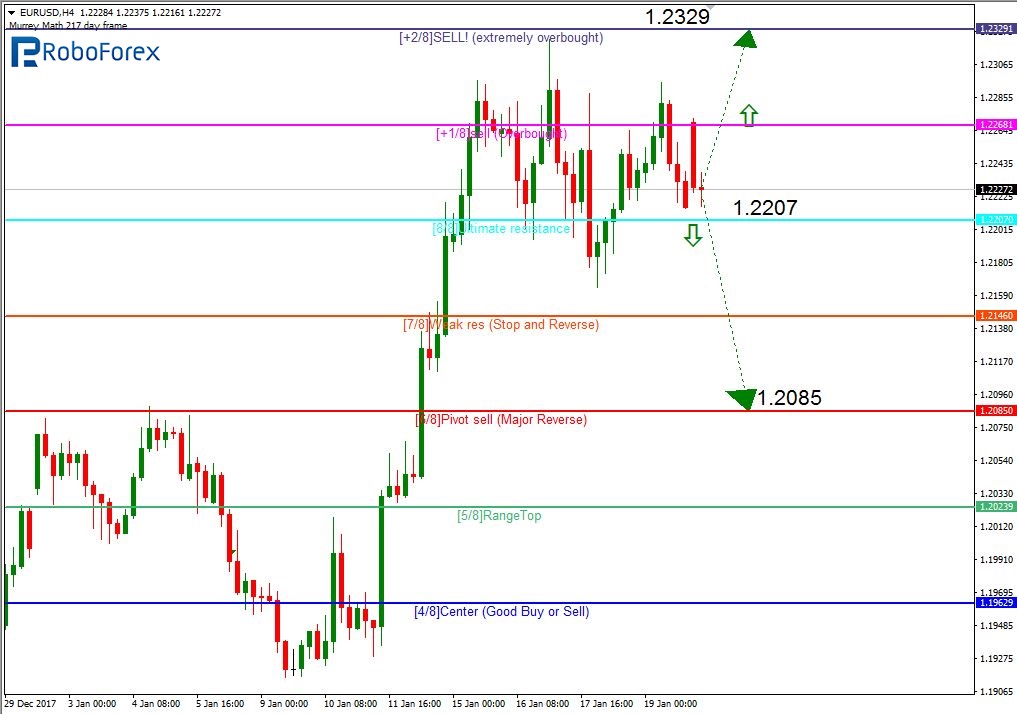The width and height of the screenshot is (1017, 714).
Task: Click the low price 1.22161 in header
Action: coord(169,12)
